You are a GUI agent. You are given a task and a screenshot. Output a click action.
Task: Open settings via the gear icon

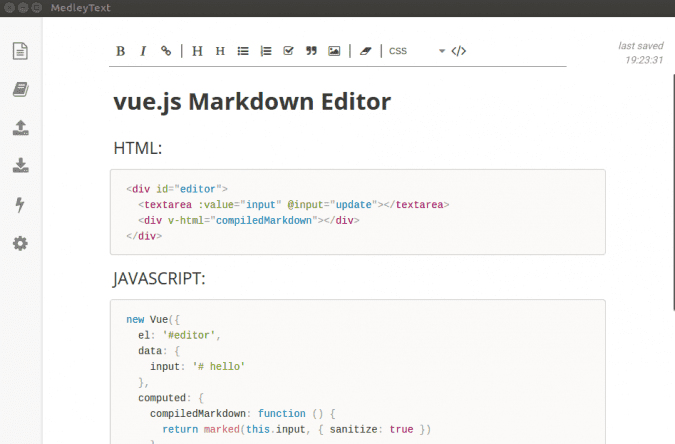[20, 243]
